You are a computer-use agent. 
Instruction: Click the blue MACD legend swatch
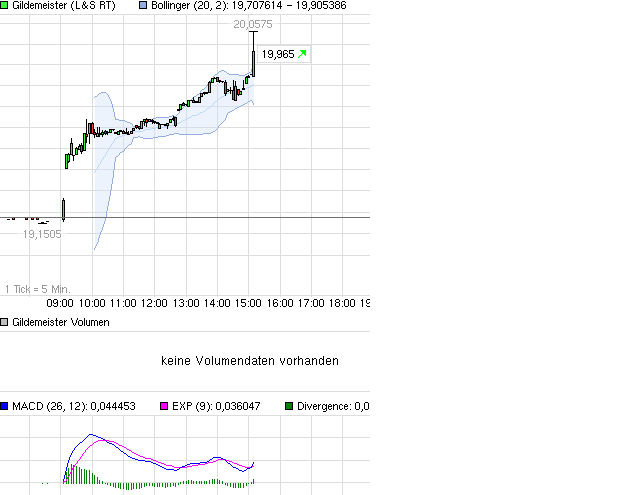4,406
